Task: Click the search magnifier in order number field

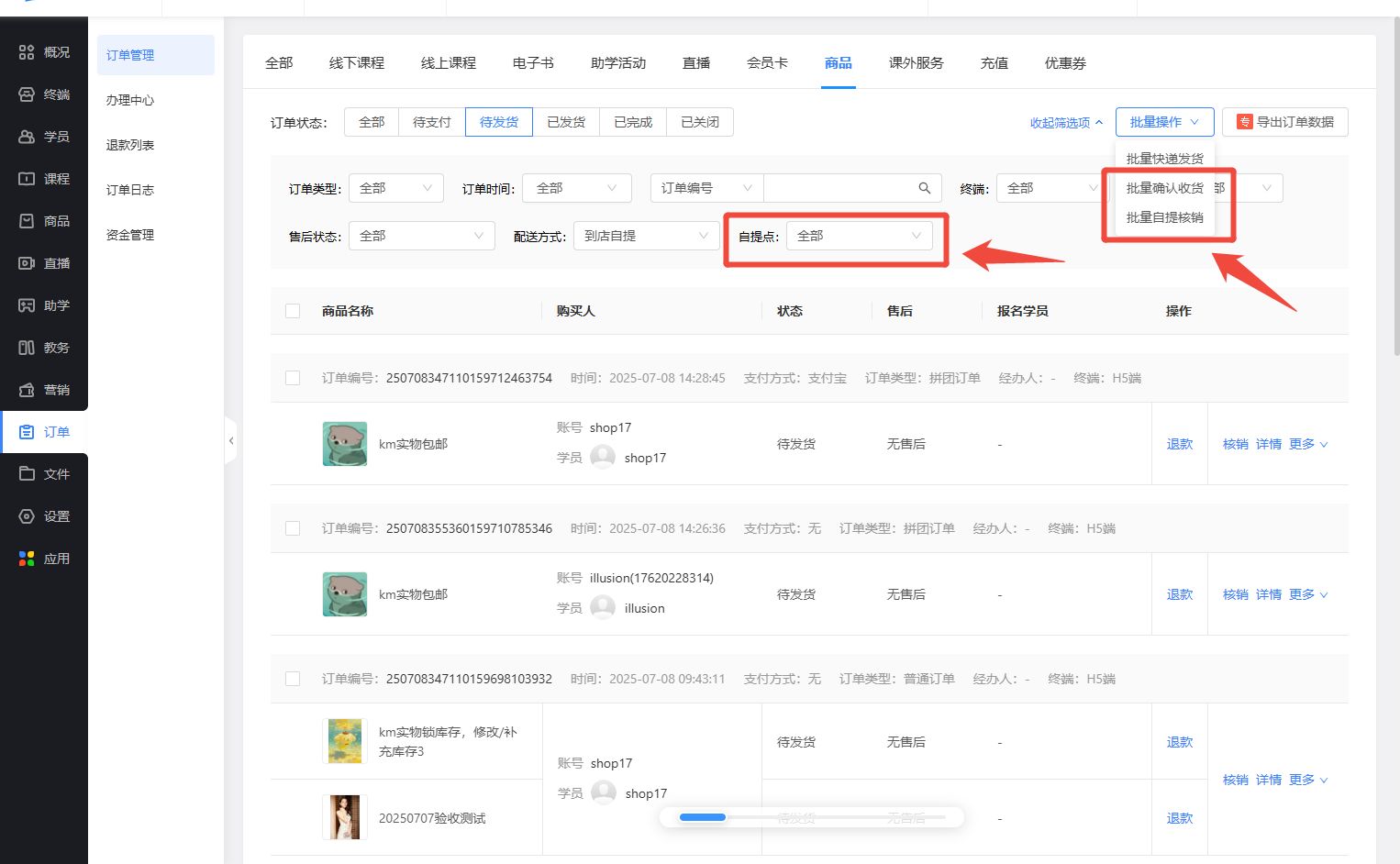Action: click(x=924, y=188)
